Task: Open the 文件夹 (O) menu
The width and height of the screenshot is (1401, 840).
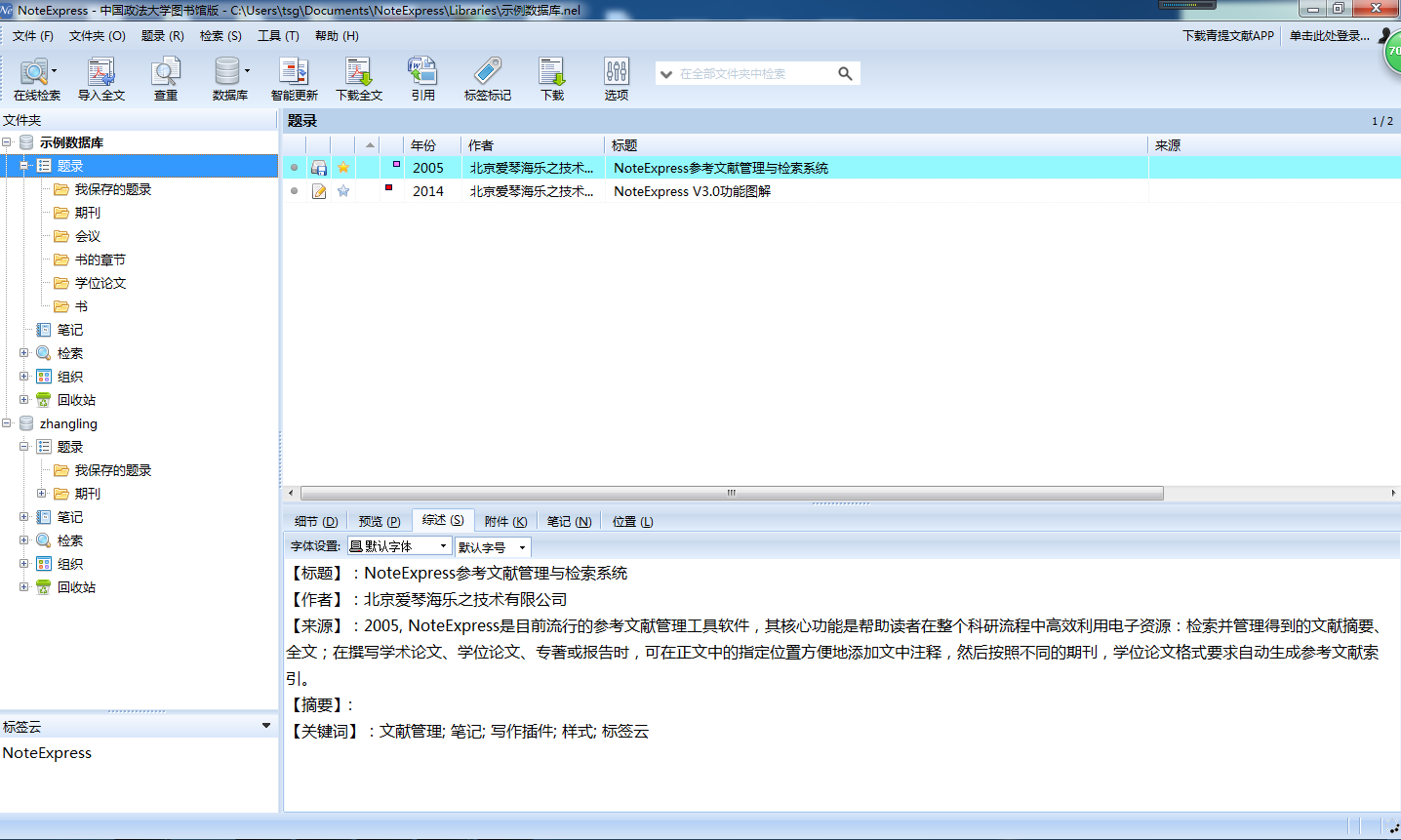Action: tap(98, 36)
